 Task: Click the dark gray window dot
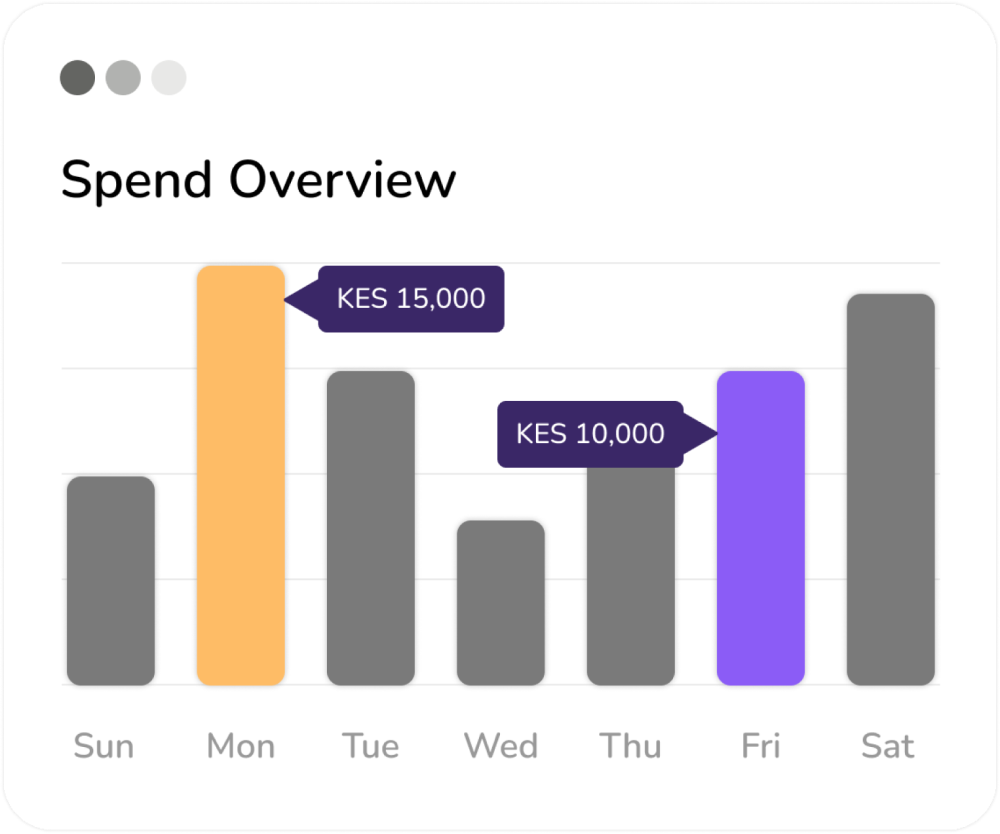pyautogui.click(x=77, y=77)
